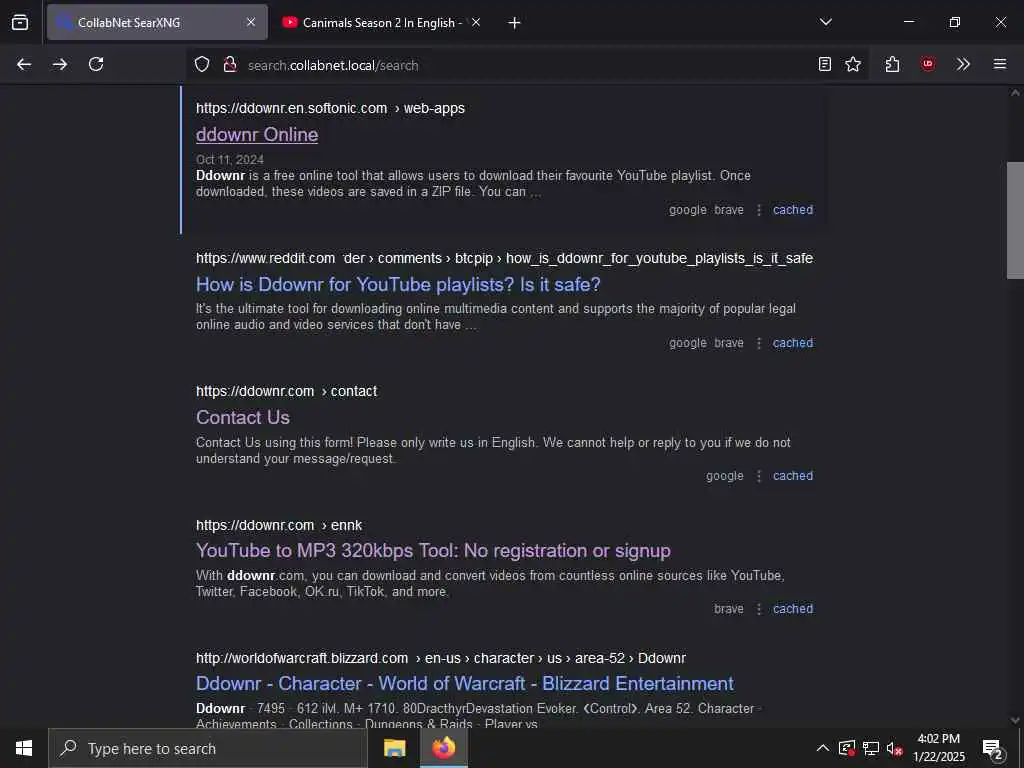
Task: Click the muted volume tray icon
Action: coord(895,748)
